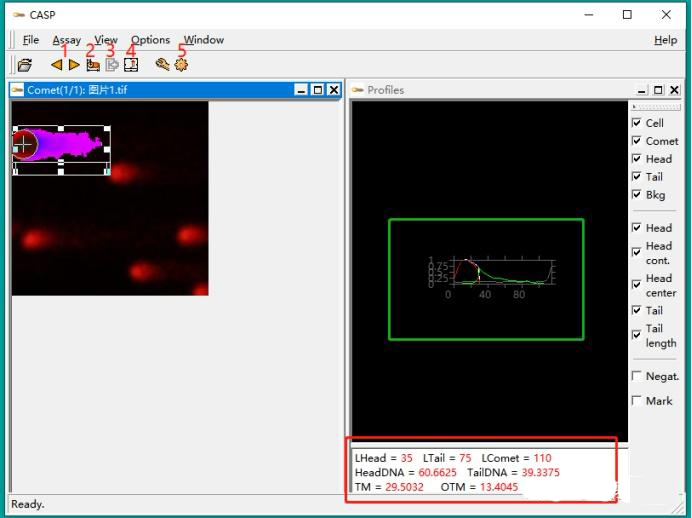Toggle the Head checkbox directly below Comet
Screen dimensions: 692x518
coord(636,158)
